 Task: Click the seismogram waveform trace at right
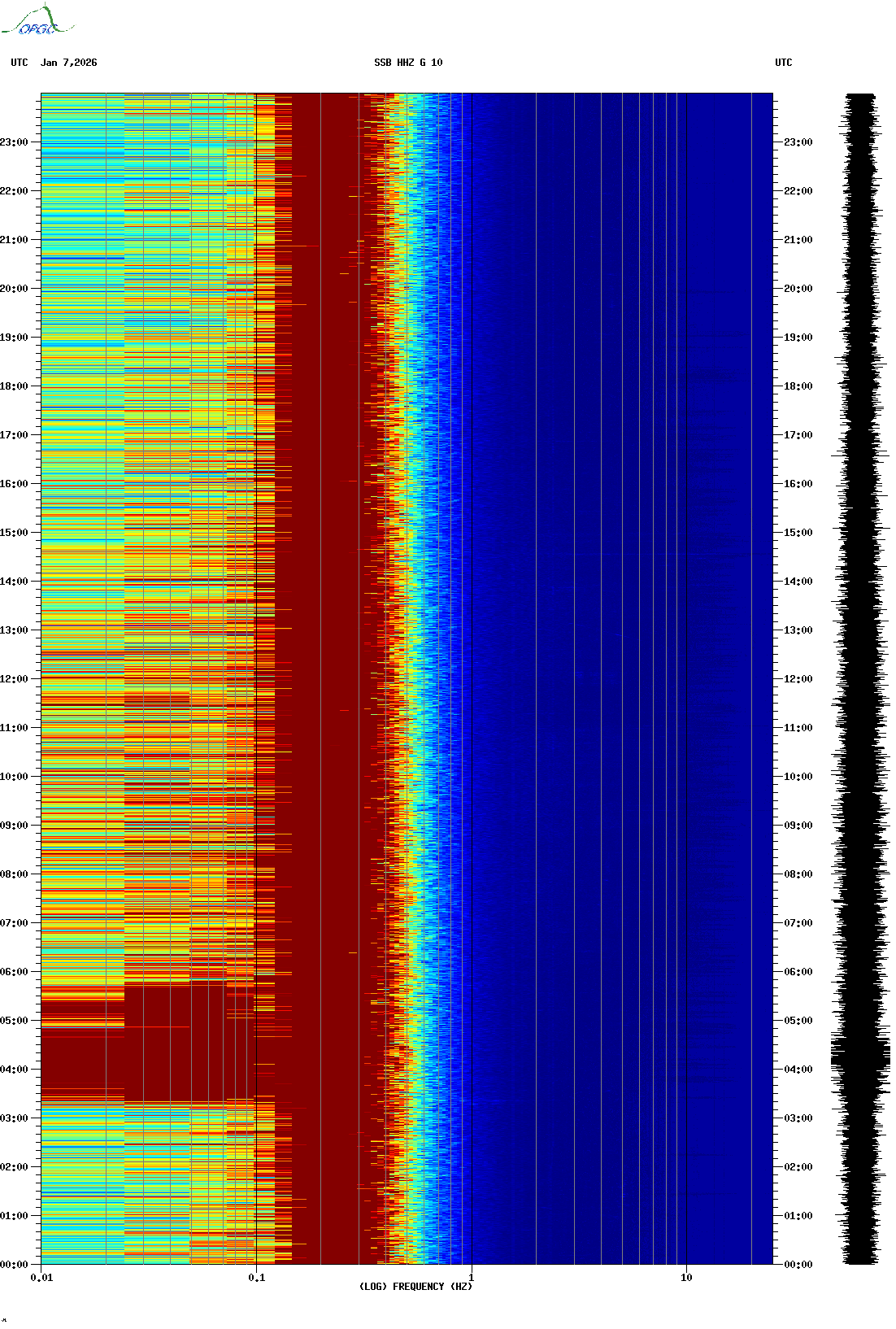(x=860, y=679)
